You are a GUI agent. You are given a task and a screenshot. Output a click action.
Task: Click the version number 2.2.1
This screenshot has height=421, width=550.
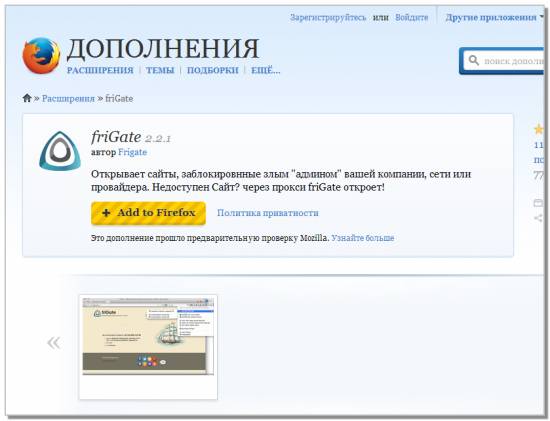point(158,139)
